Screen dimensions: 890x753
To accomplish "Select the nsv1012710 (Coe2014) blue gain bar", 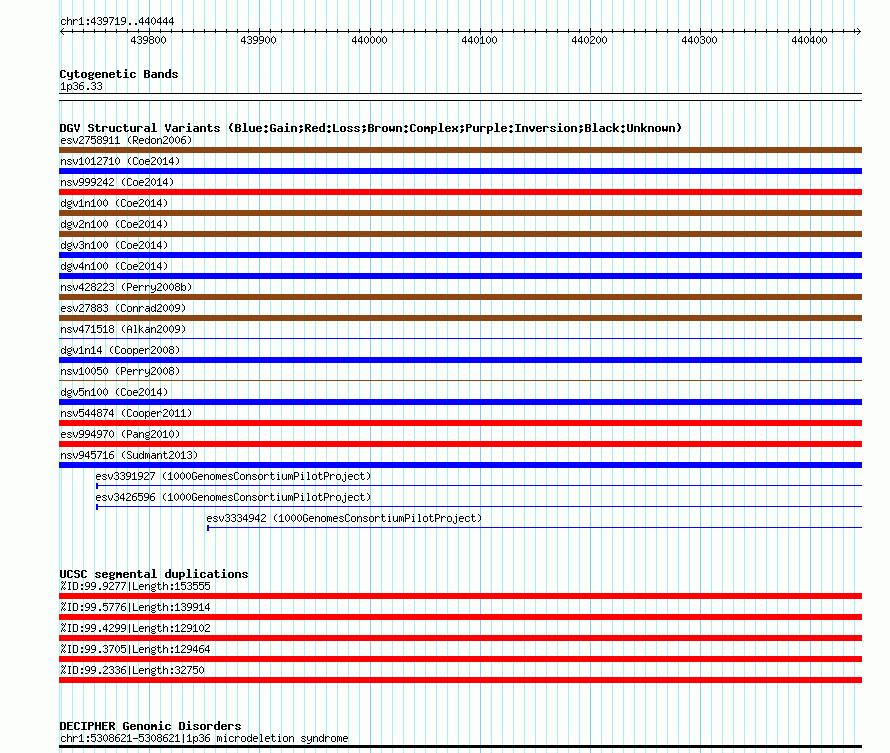I will click(x=460, y=171).
